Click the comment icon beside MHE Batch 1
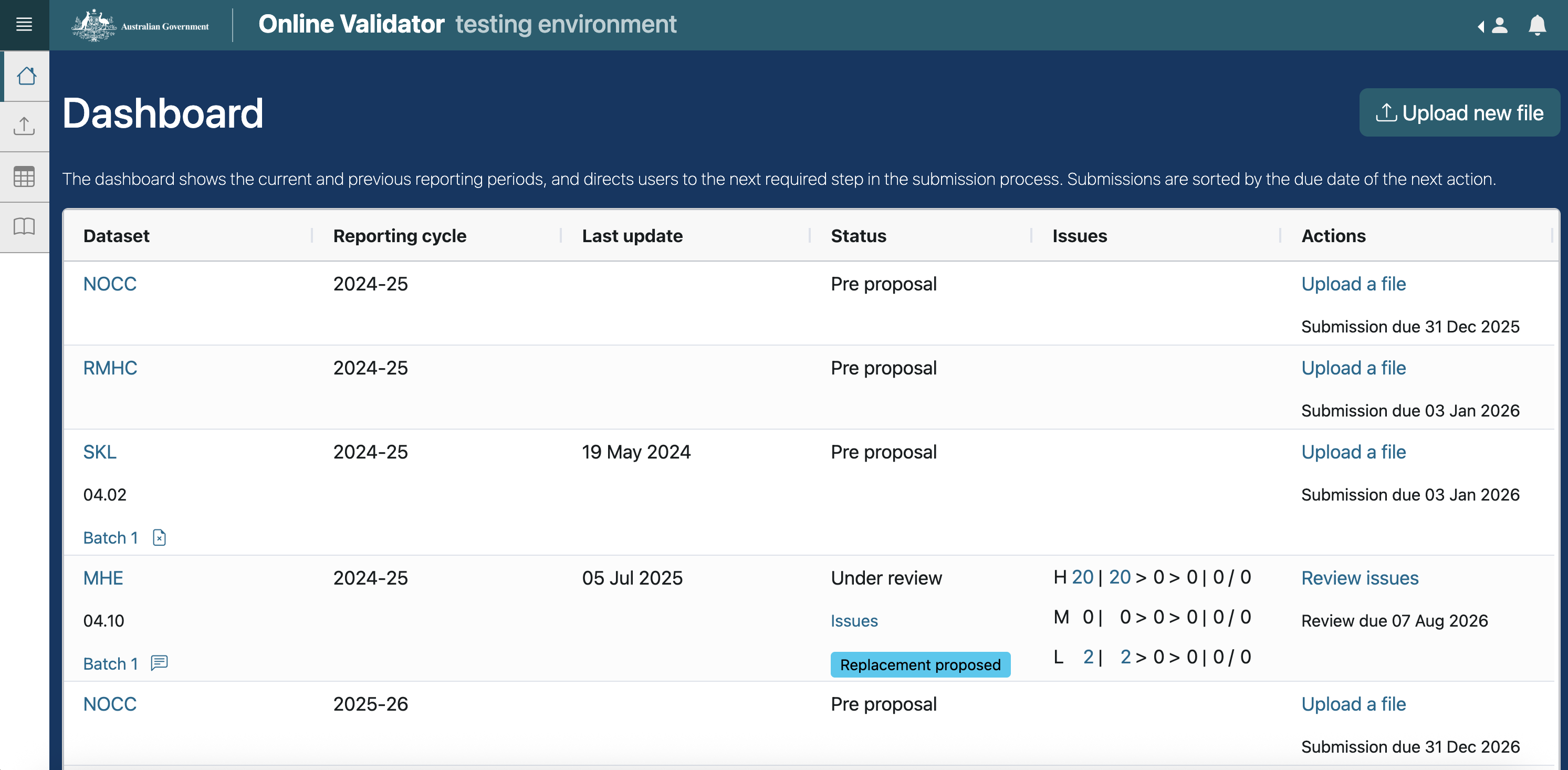Image resolution: width=1568 pixels, height=770 pixels. pyautogui.click(x=159, y=662)
